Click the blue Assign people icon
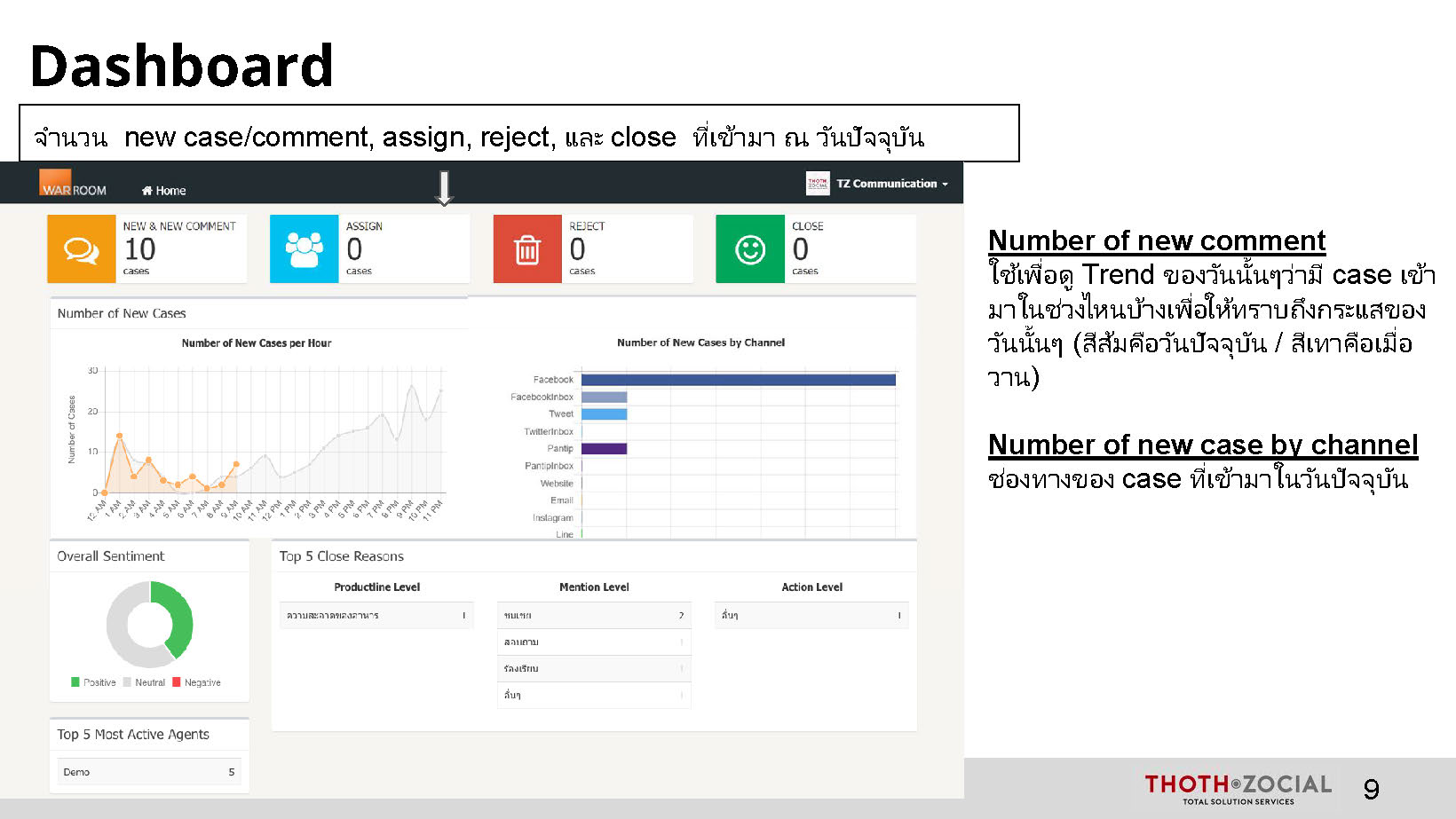Viewport: 1456px width, 819px height. [304, 249]
